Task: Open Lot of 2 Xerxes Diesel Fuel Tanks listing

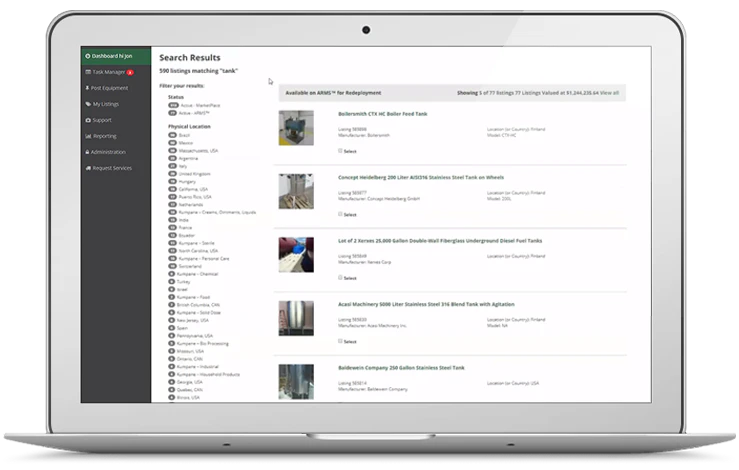Action: (x=440, y=241)
